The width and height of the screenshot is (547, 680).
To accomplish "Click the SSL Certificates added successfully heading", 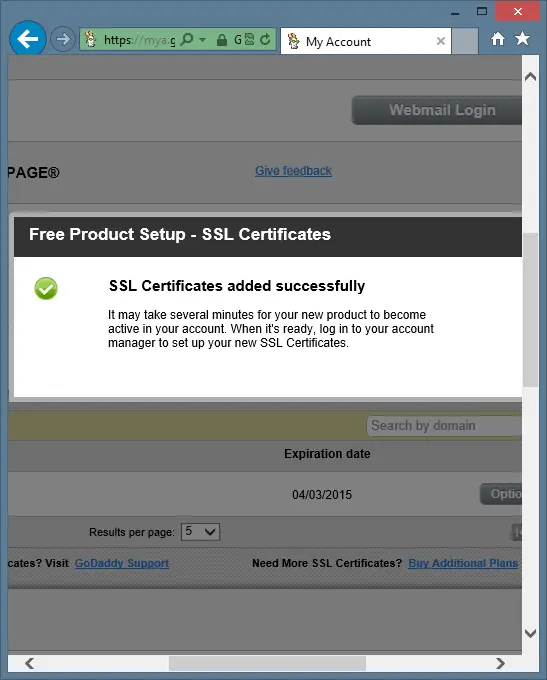I will pyautogui.click(x=237, y=286).
